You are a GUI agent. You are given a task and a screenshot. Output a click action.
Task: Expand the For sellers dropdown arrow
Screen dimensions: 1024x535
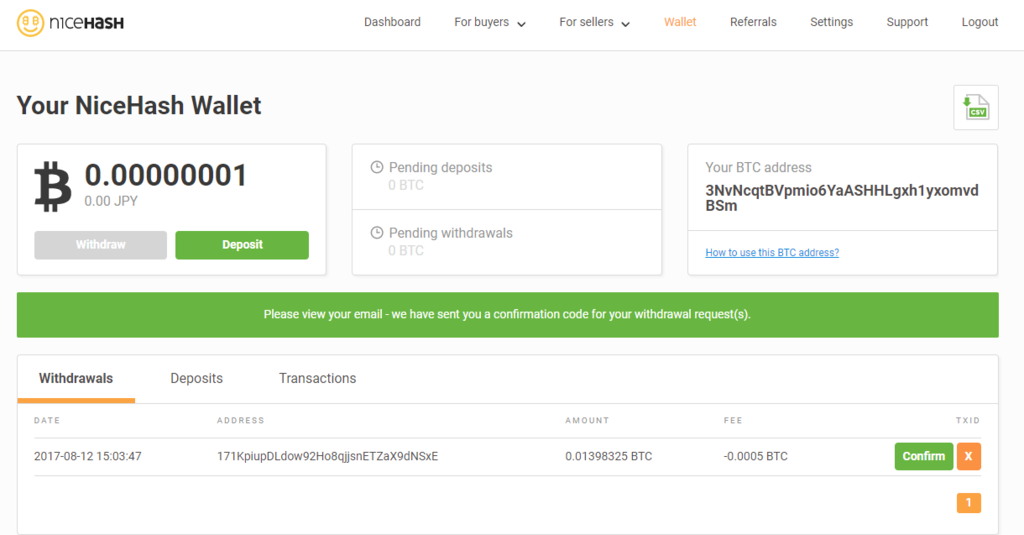tap(625, 24)
